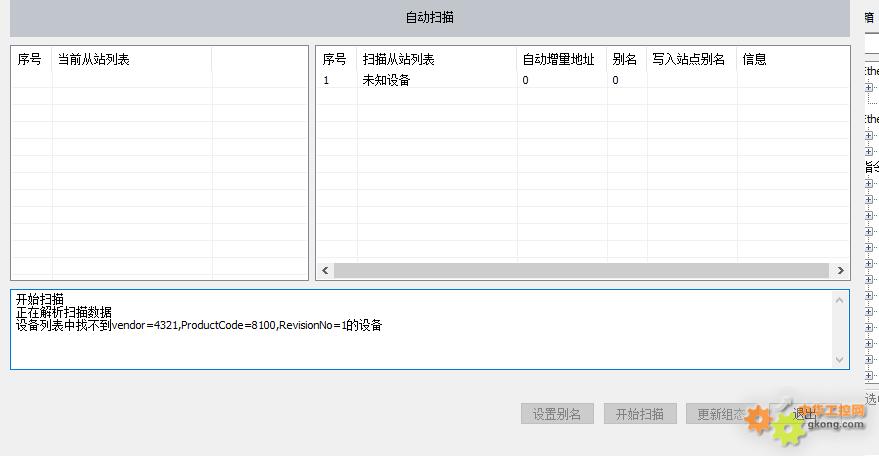
Task: Click the horizontal scrollbar thumb under scan list
Action: click(x=580, y=271)
